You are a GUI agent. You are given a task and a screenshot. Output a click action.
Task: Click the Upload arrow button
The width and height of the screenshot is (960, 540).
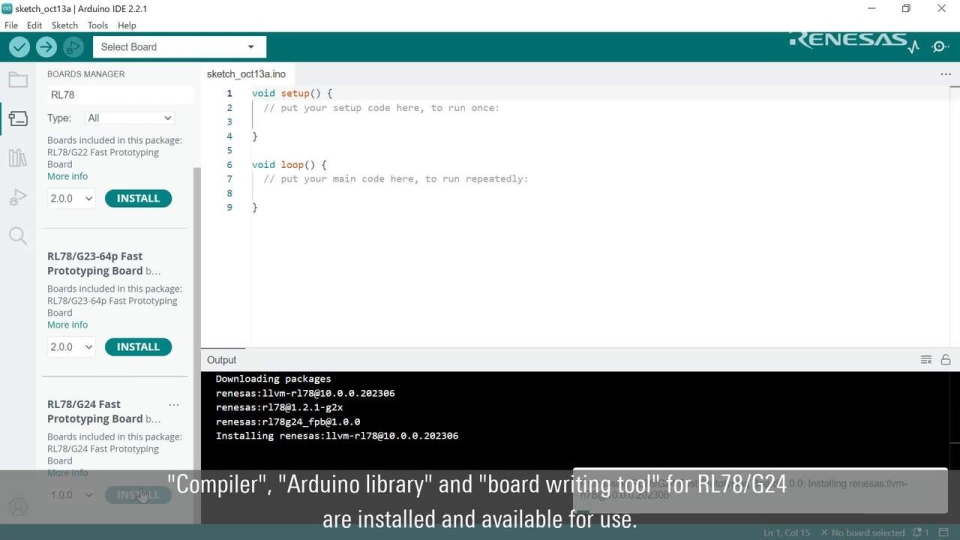point(46,47)
